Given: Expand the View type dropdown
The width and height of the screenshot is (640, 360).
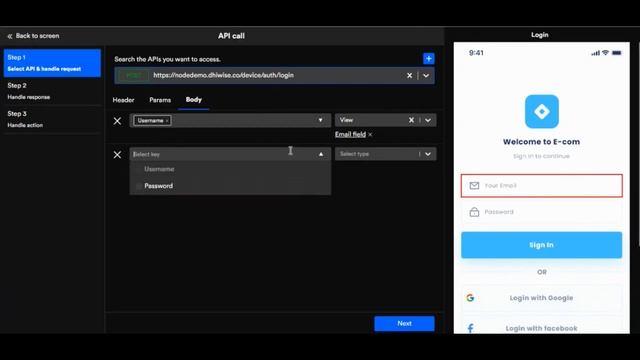Looking at the screenshot, I should coord(428,120).
